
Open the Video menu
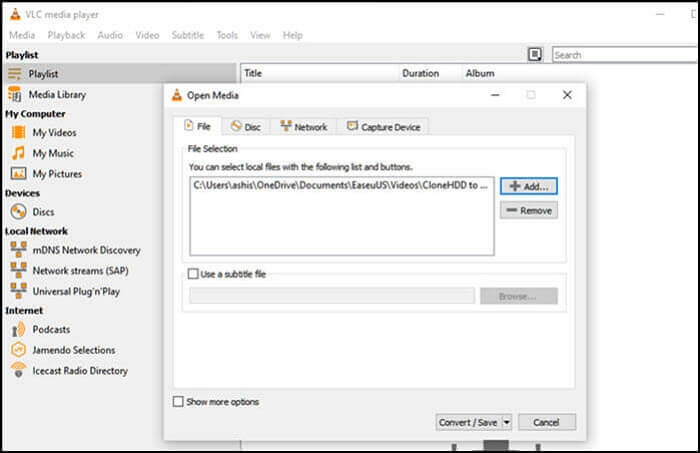coord(147,35)
